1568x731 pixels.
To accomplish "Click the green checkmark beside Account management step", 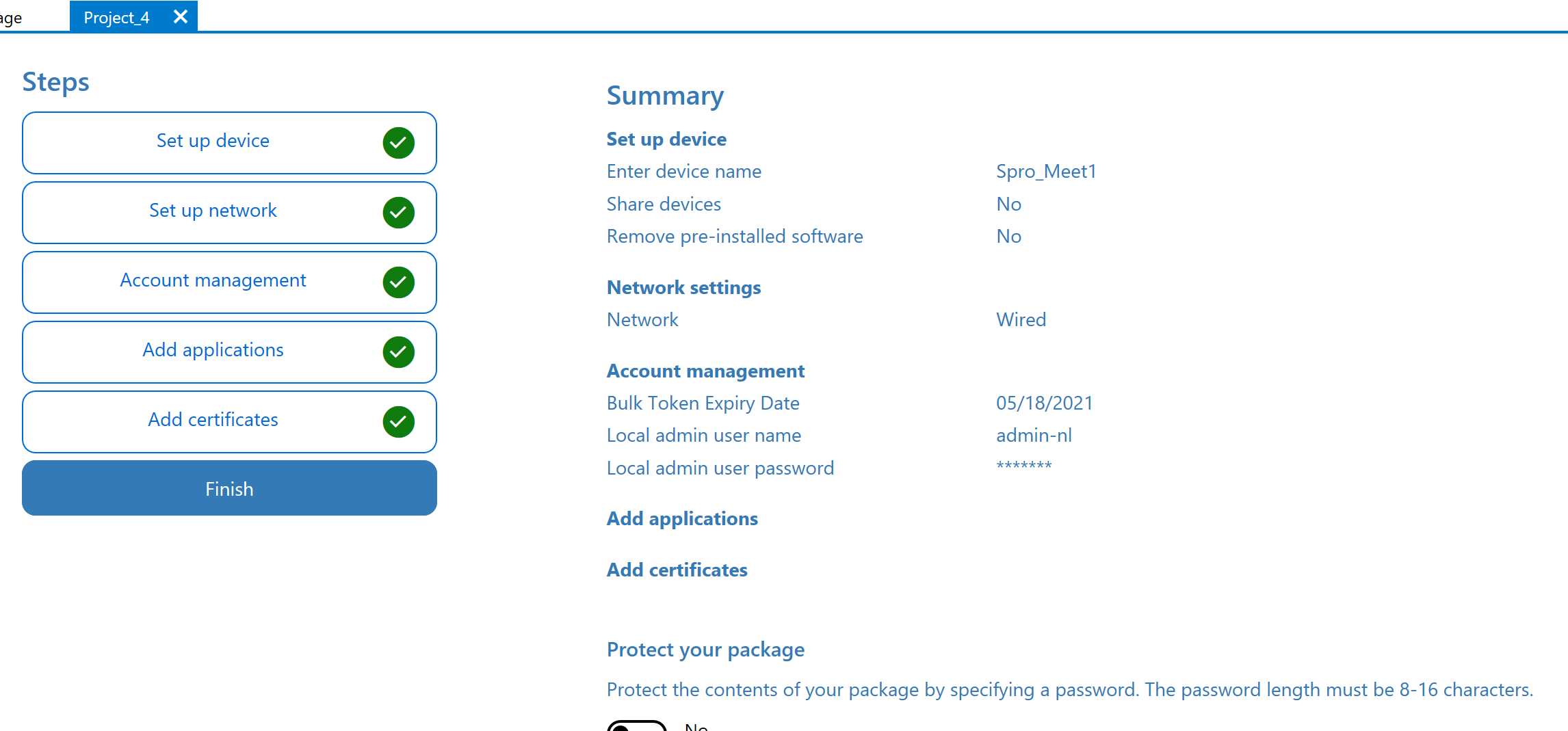I will coord(398,282).
